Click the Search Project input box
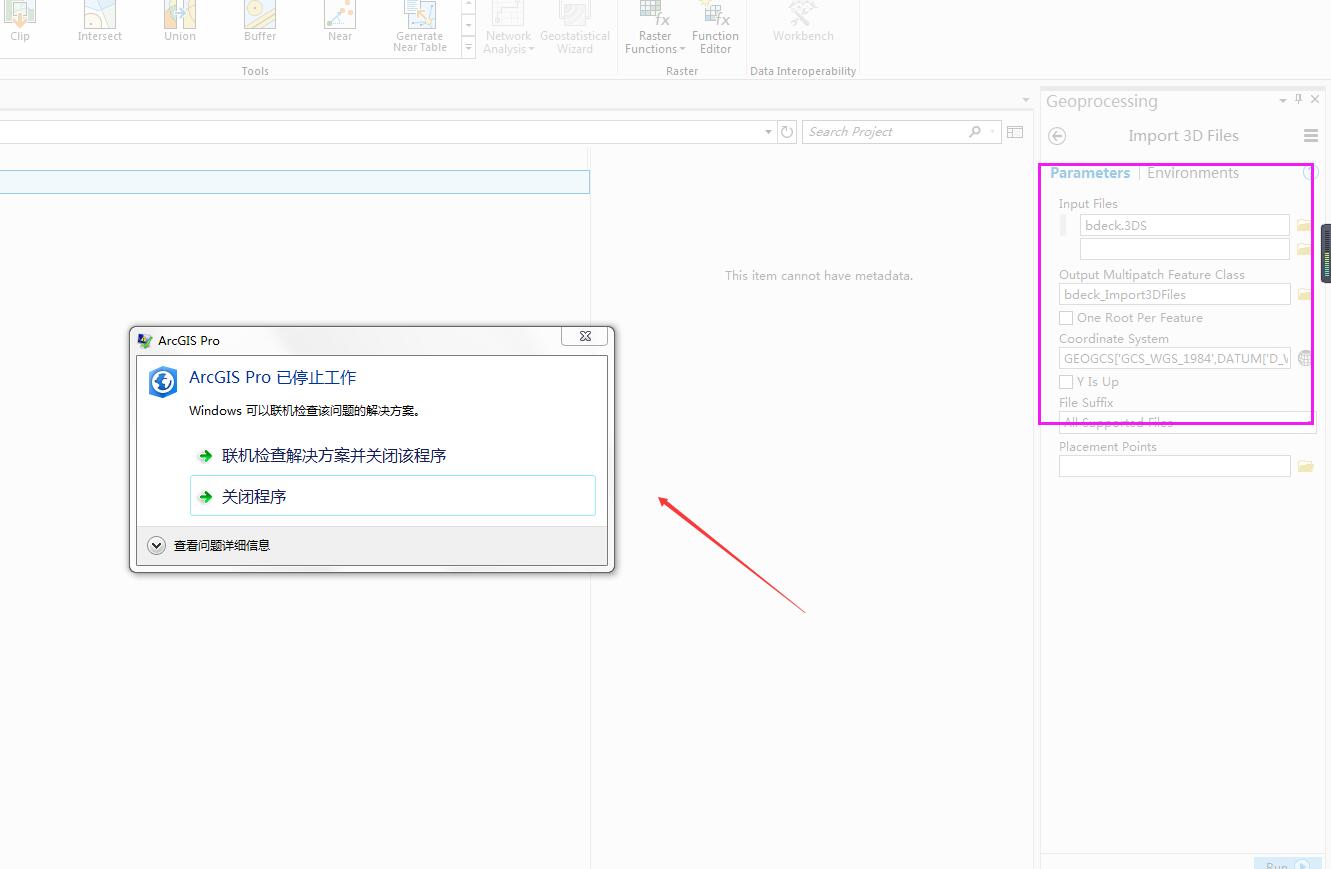The width and height of the screenshot is (1331, 869). pos(885,132)
